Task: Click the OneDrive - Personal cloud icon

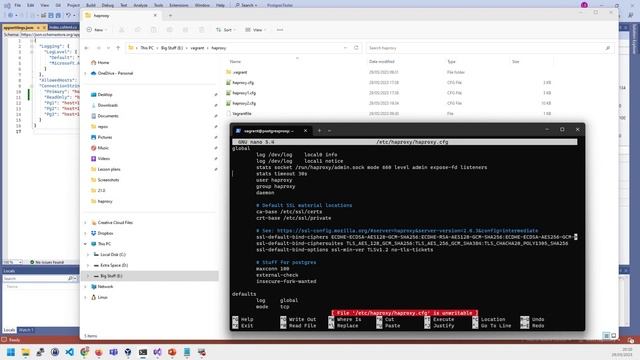Action: pyautogui.click(x=93, y=73)
